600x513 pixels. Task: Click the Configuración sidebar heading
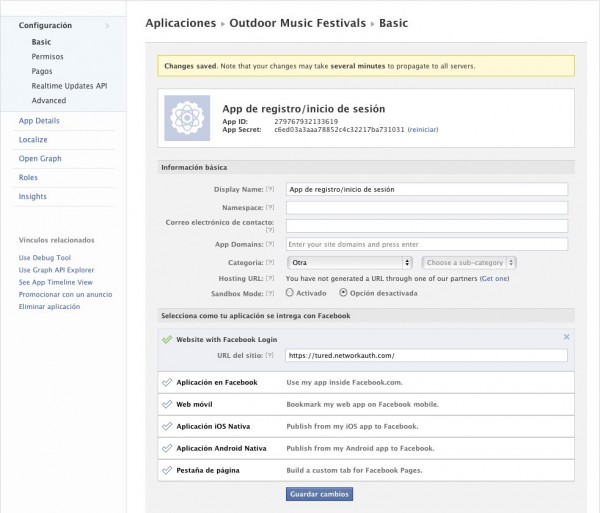45,25
